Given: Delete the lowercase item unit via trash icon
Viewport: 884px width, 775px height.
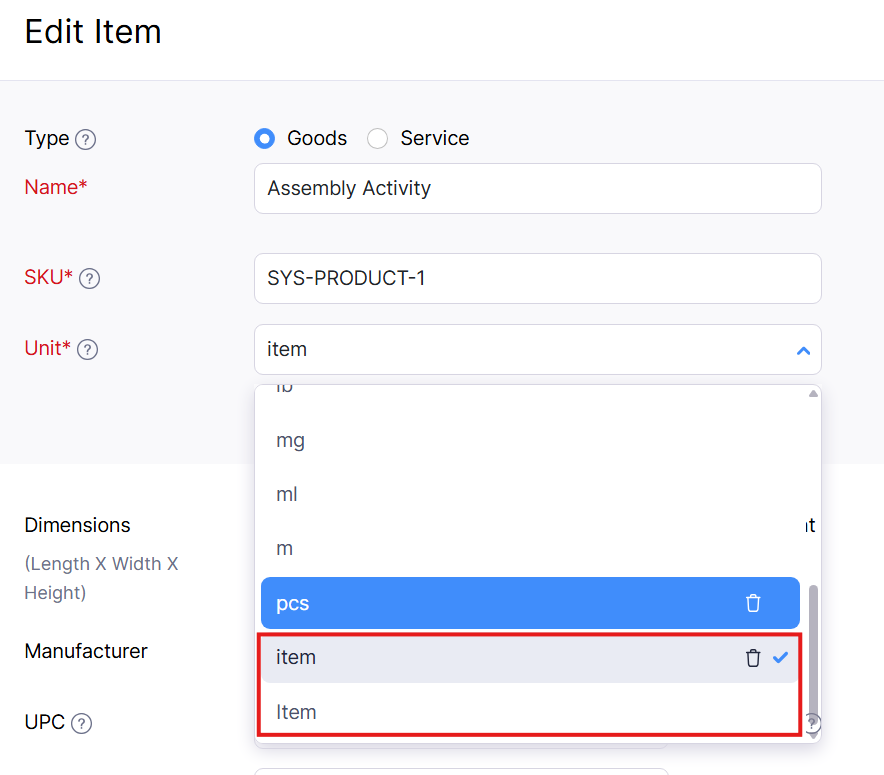Looking at the screenshot, I should click(x=753, y=658).
